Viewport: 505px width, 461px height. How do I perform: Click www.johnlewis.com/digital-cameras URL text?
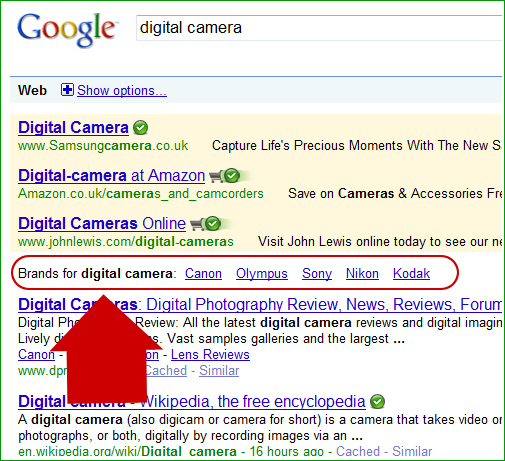coord(126,242)
